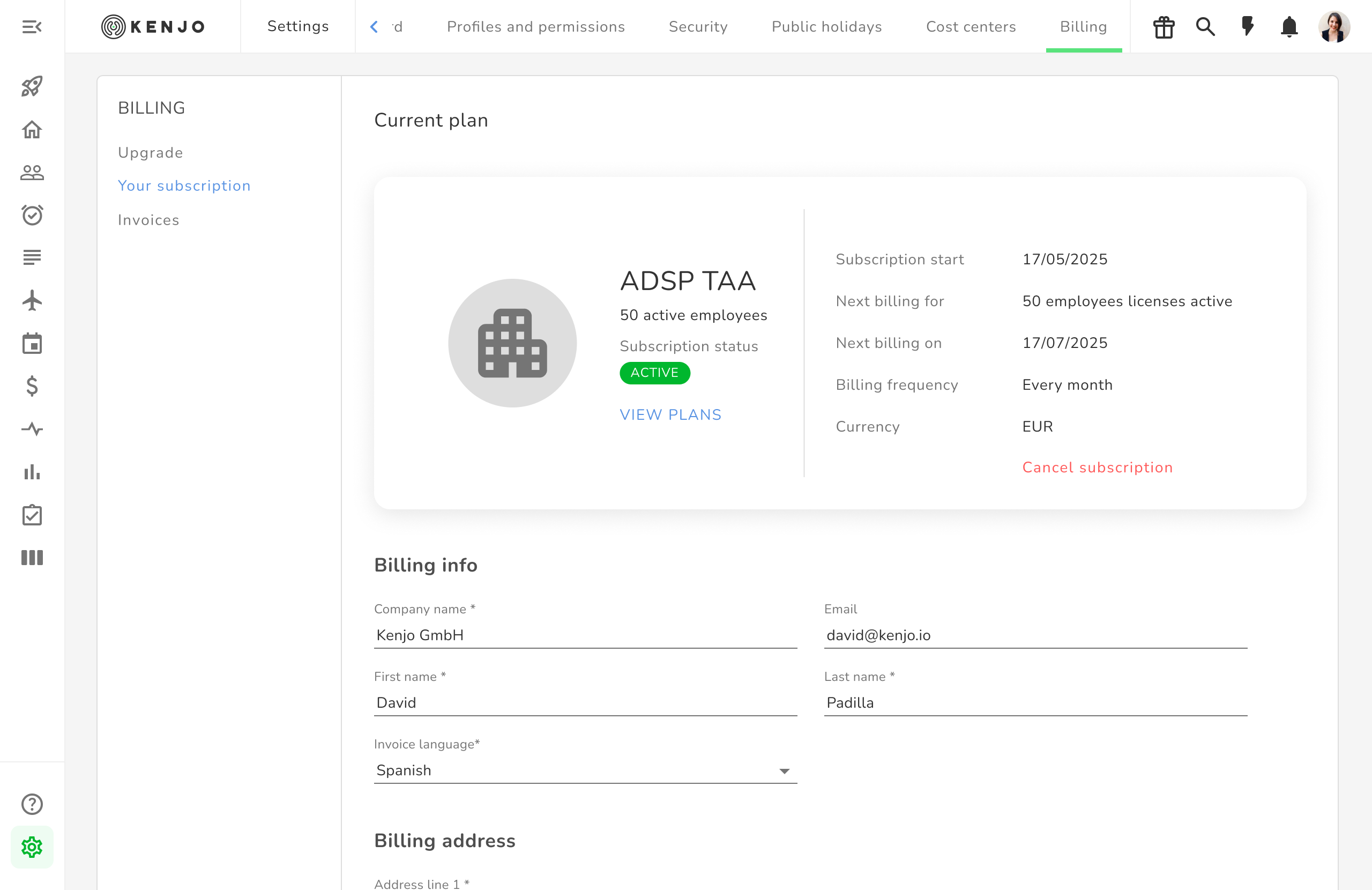
Task: Click the Company name input field
Action: 585,635
